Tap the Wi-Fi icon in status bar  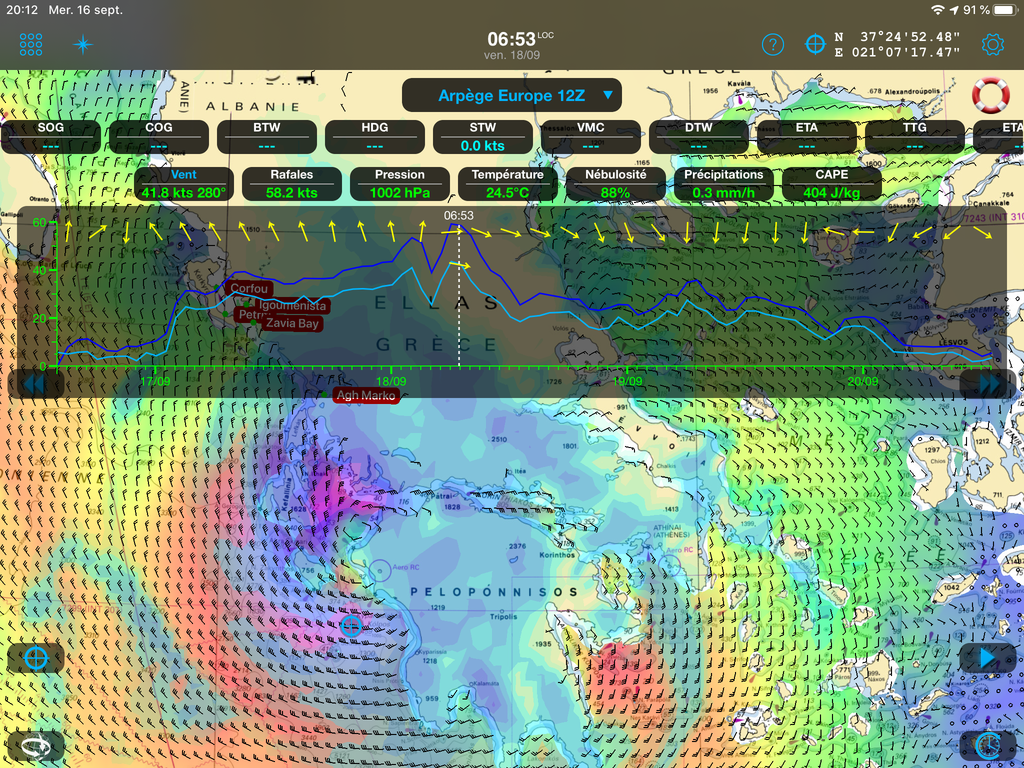pyautogui.click(x=938, y=10)
